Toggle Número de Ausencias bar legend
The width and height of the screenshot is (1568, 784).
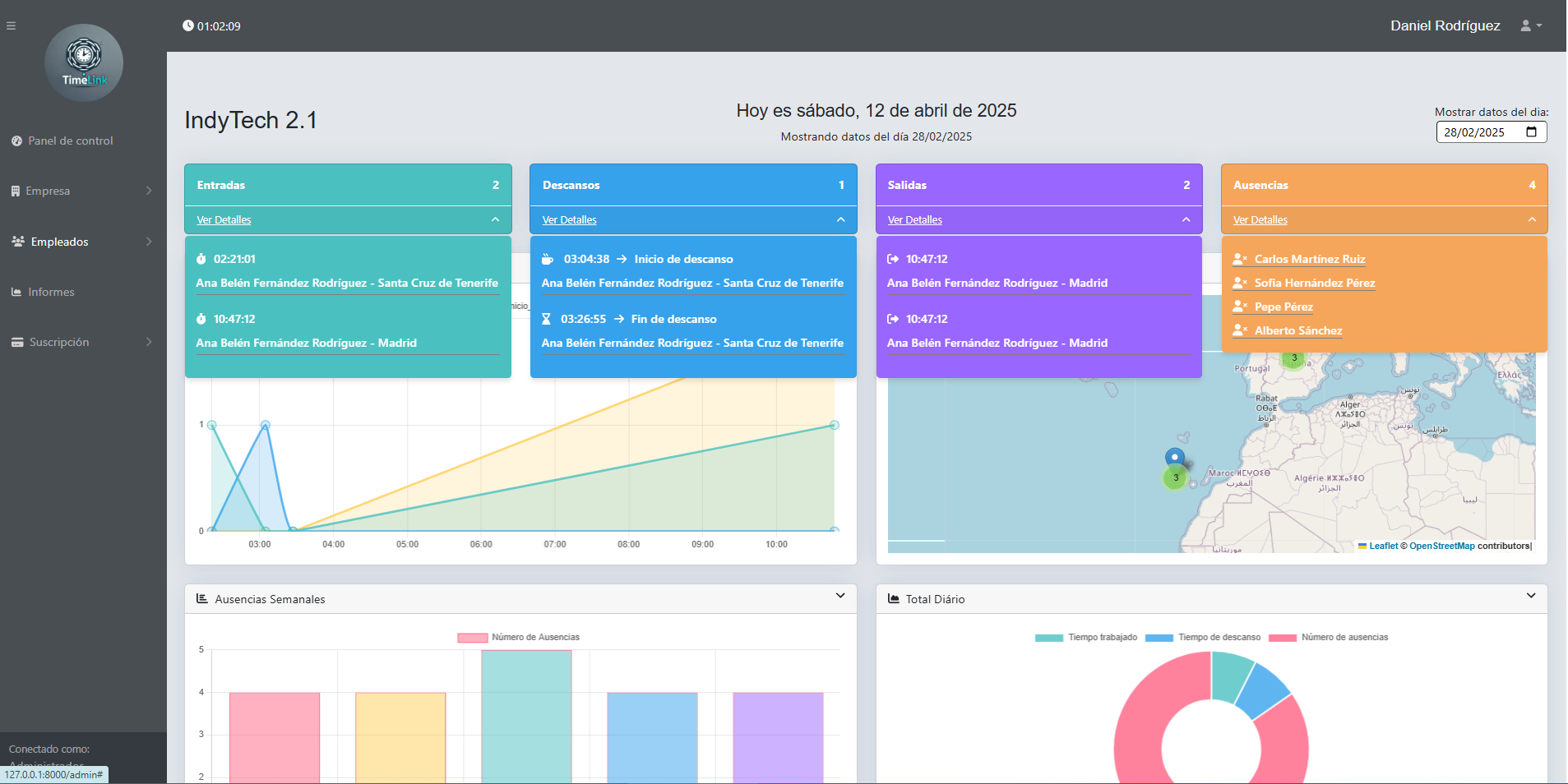tap(519, 638)
